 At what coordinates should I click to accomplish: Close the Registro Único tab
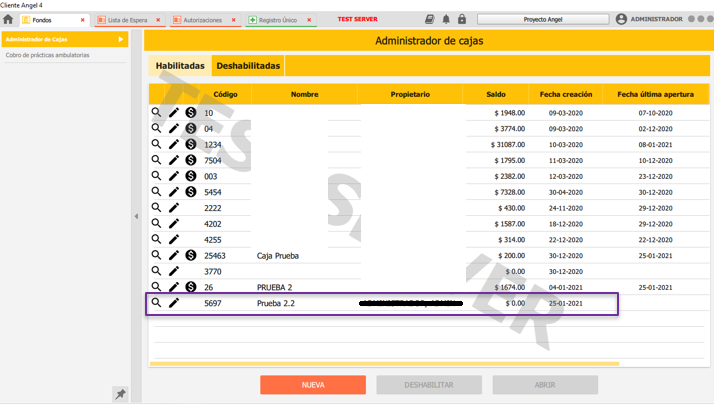click(x=309, y=20)
